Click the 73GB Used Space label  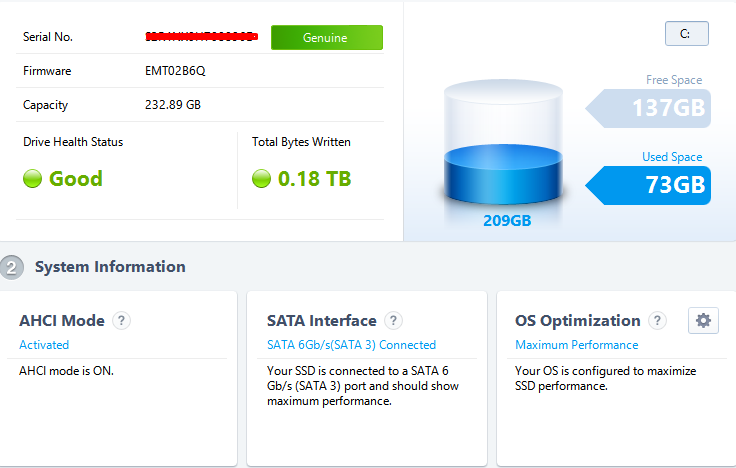(x=675, y=185)
